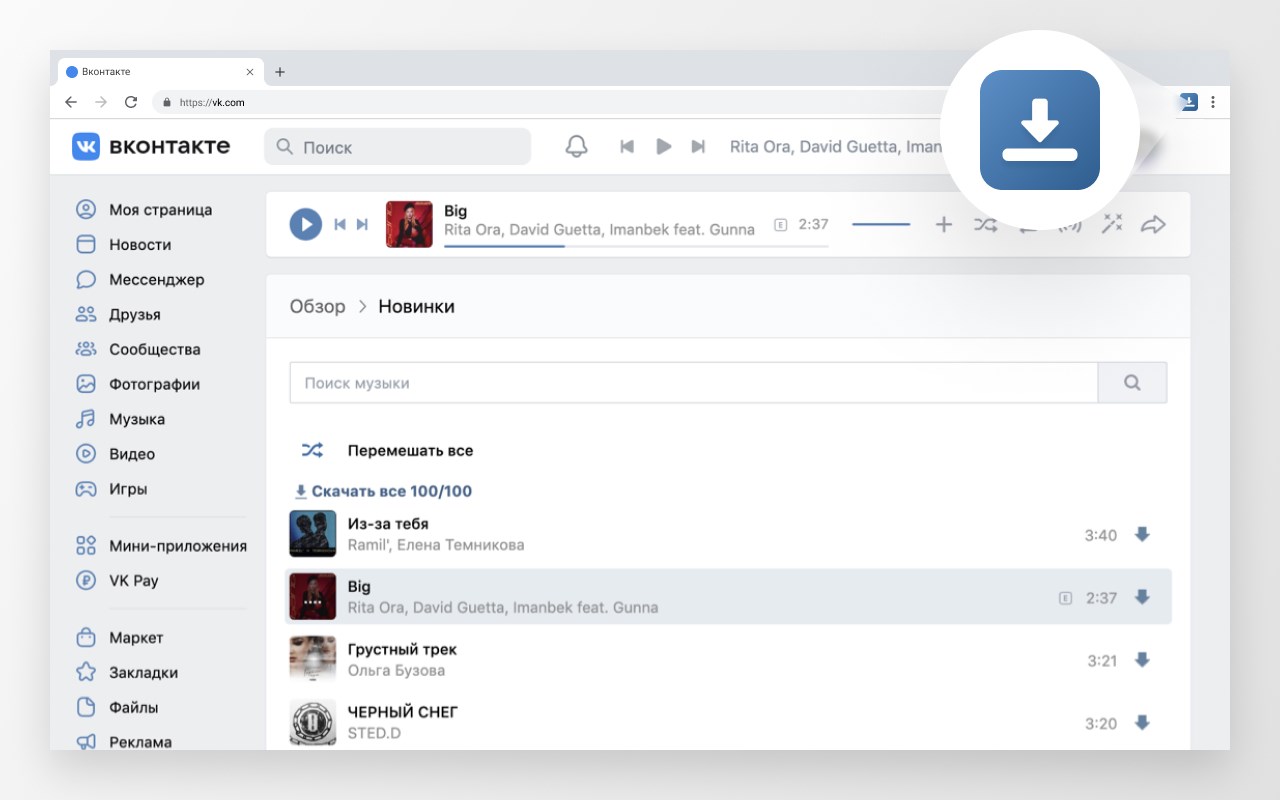Go to previous track in player panel

tap(340, 224)
